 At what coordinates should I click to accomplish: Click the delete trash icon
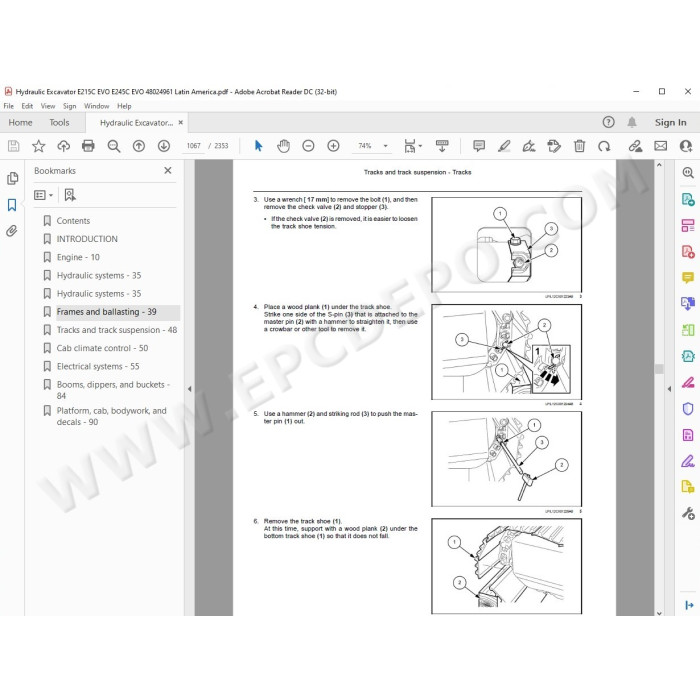(x=579, y=146)
